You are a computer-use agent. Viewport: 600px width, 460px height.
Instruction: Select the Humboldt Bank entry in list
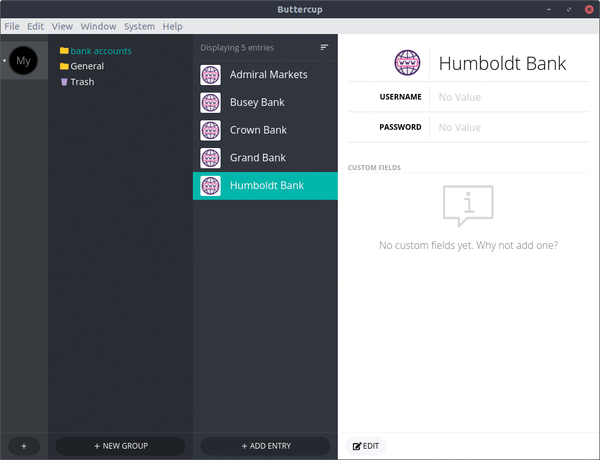tap(265, 186)
